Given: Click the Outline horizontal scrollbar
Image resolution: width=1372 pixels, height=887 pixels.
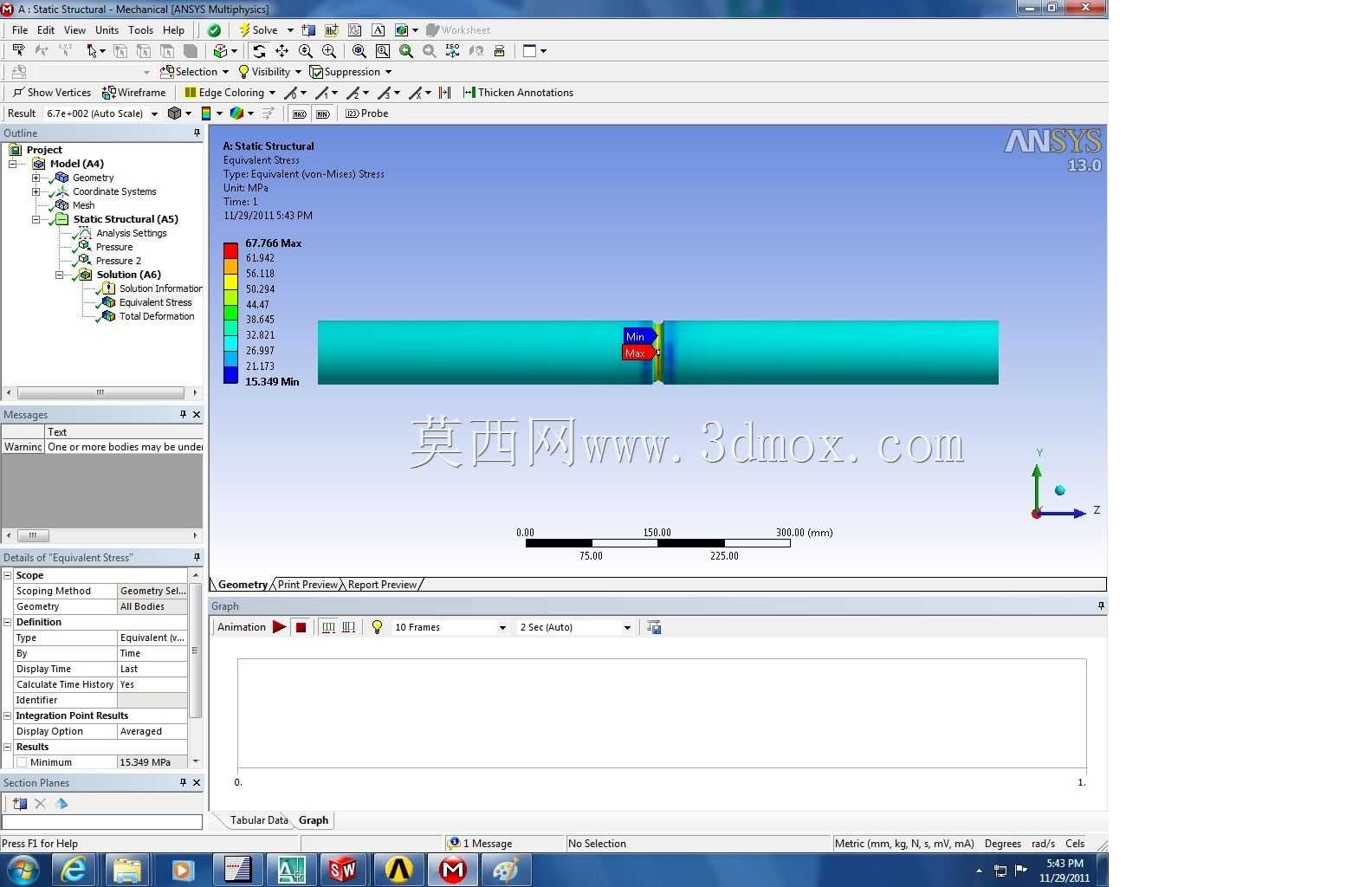Looking at the screenshot, I should 100,392.
